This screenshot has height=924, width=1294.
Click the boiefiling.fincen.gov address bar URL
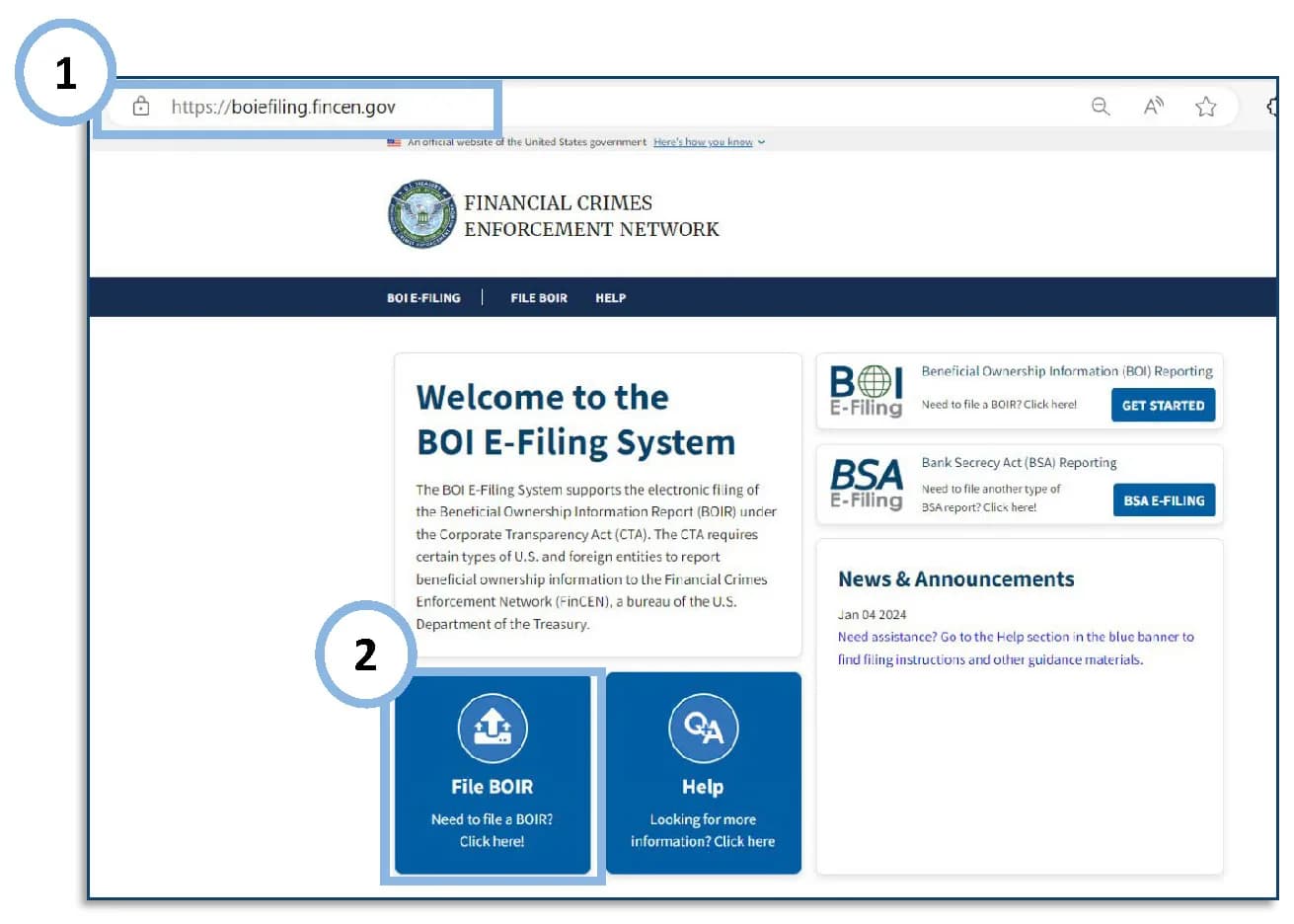(283, 107)
